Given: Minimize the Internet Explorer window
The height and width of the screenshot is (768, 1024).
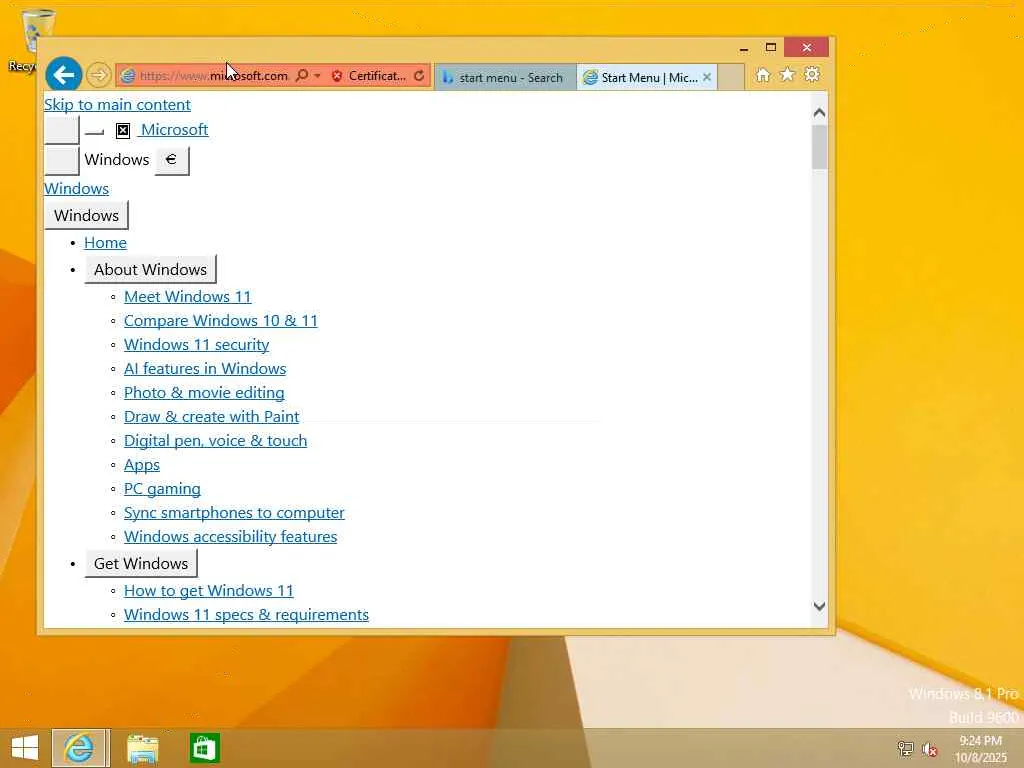Looking at the screenshot, I should (744, 48).
